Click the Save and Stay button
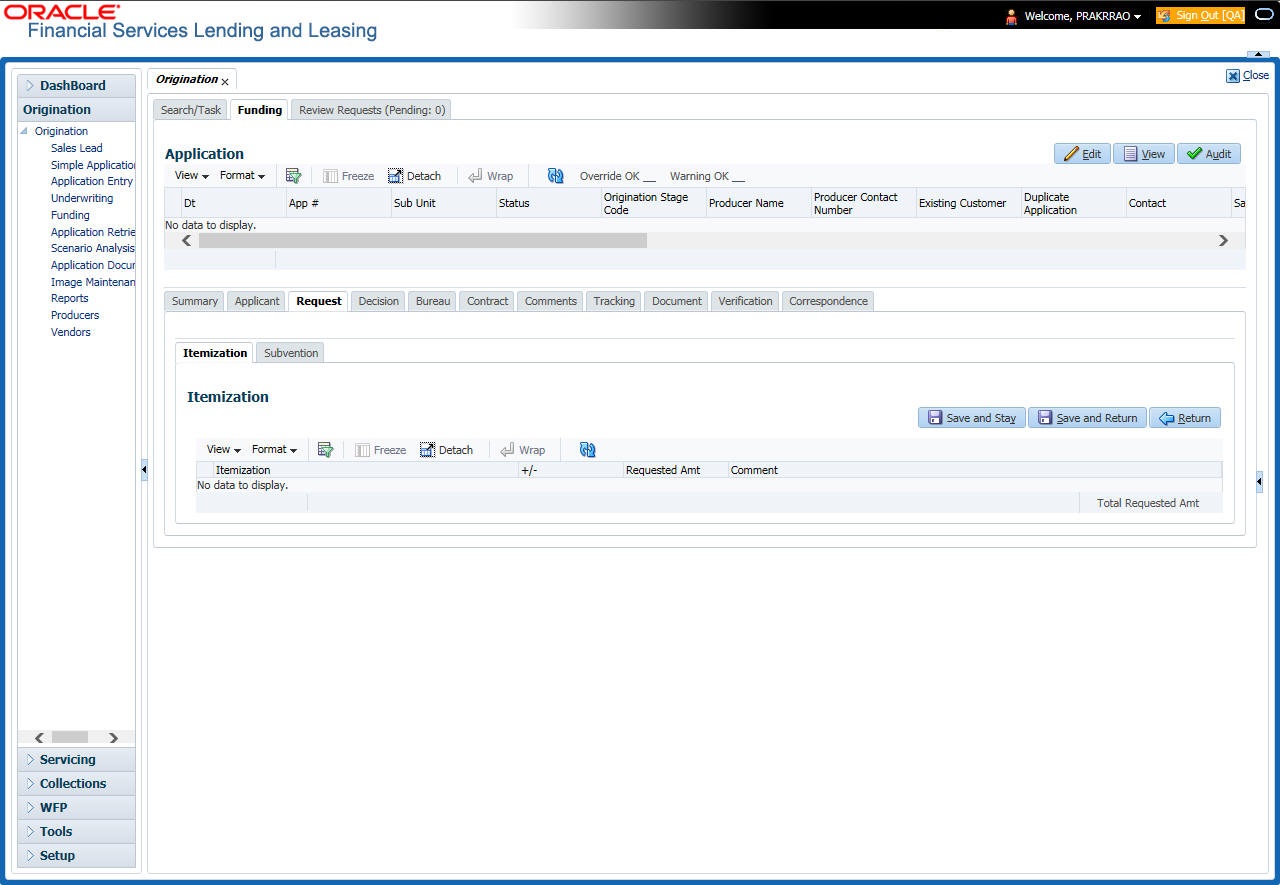 (x=972, y=418)
